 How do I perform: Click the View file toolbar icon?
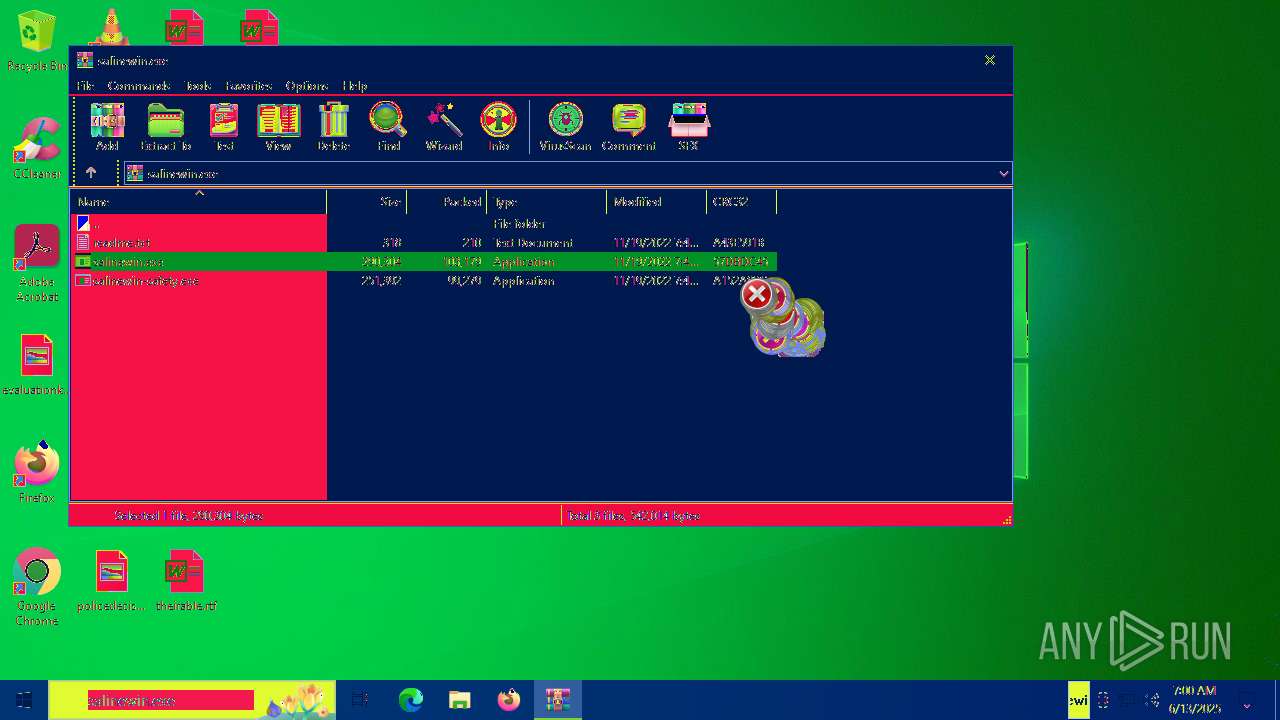pyautogui.click(x=278, y=126)
